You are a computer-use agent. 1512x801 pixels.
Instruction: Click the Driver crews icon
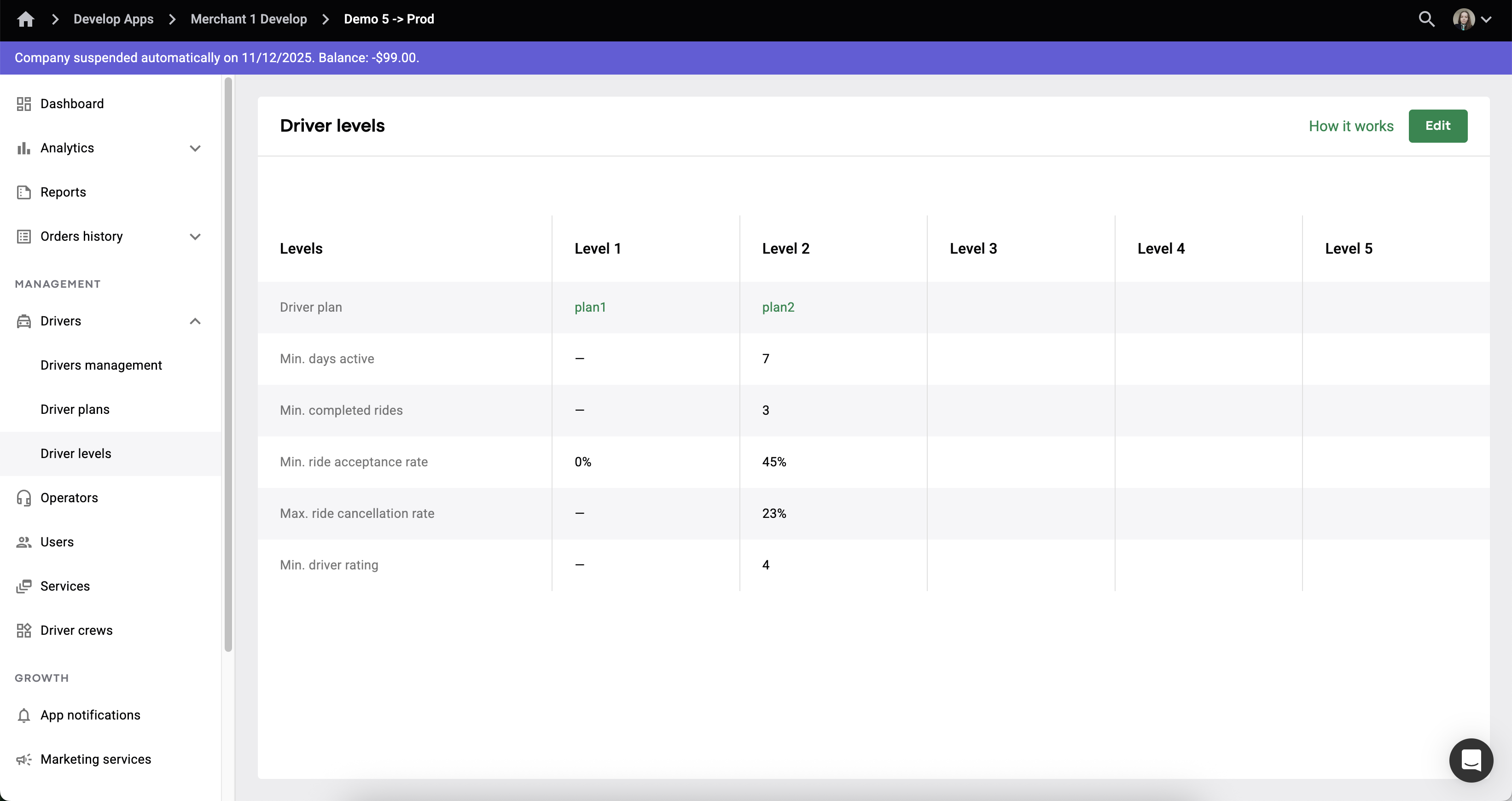coord(23,630)
